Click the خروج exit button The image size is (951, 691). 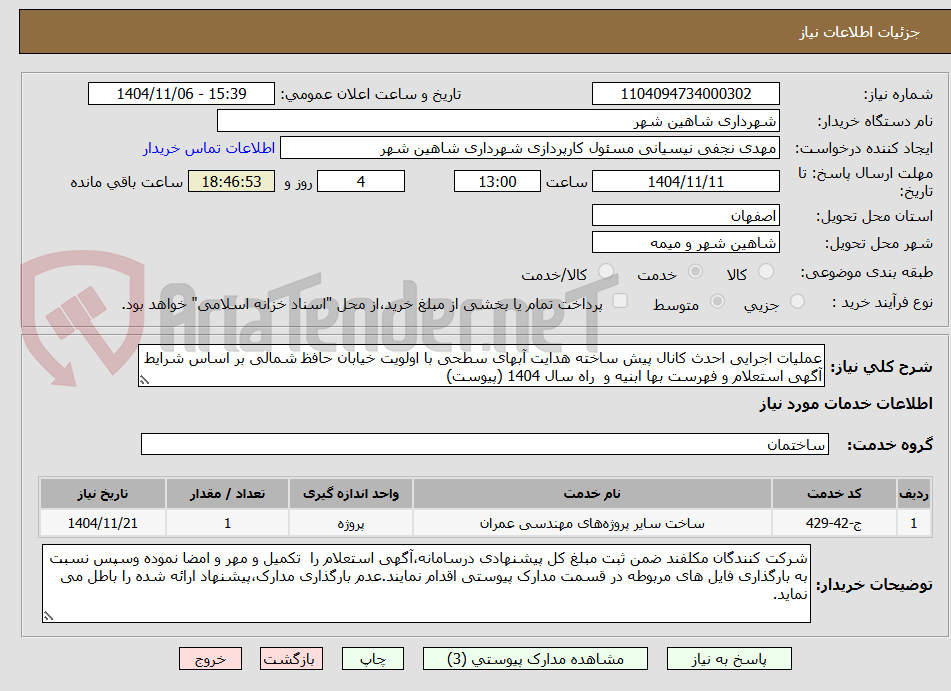point(210,659)
